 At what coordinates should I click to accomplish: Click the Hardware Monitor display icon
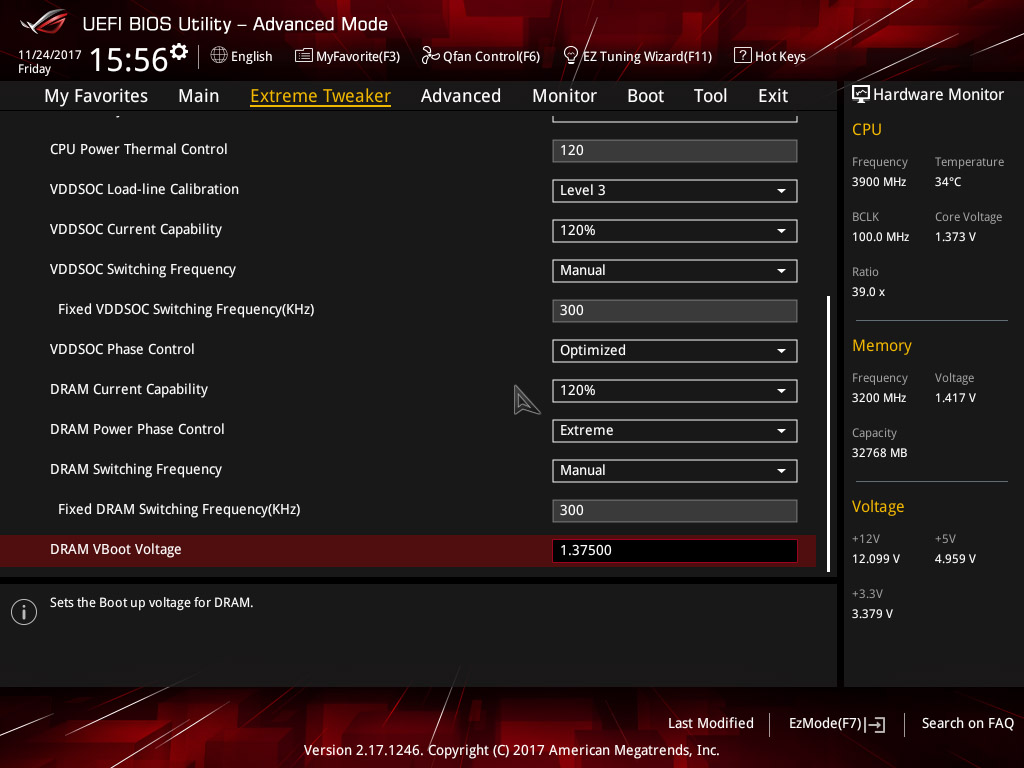[861, 94]
